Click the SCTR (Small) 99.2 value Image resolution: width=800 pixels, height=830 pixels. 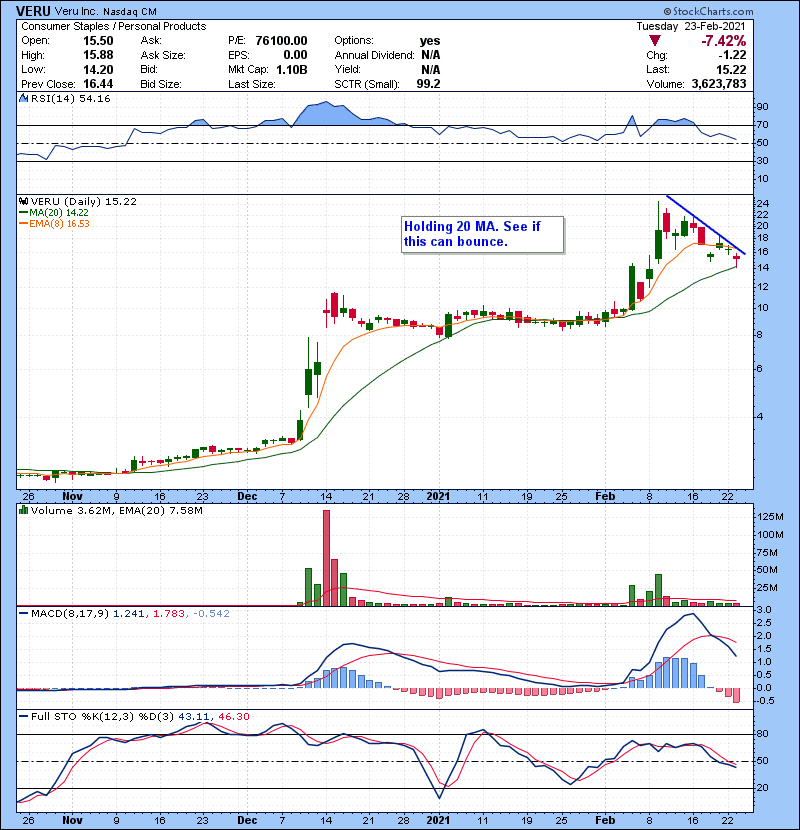tap(428, 84)
